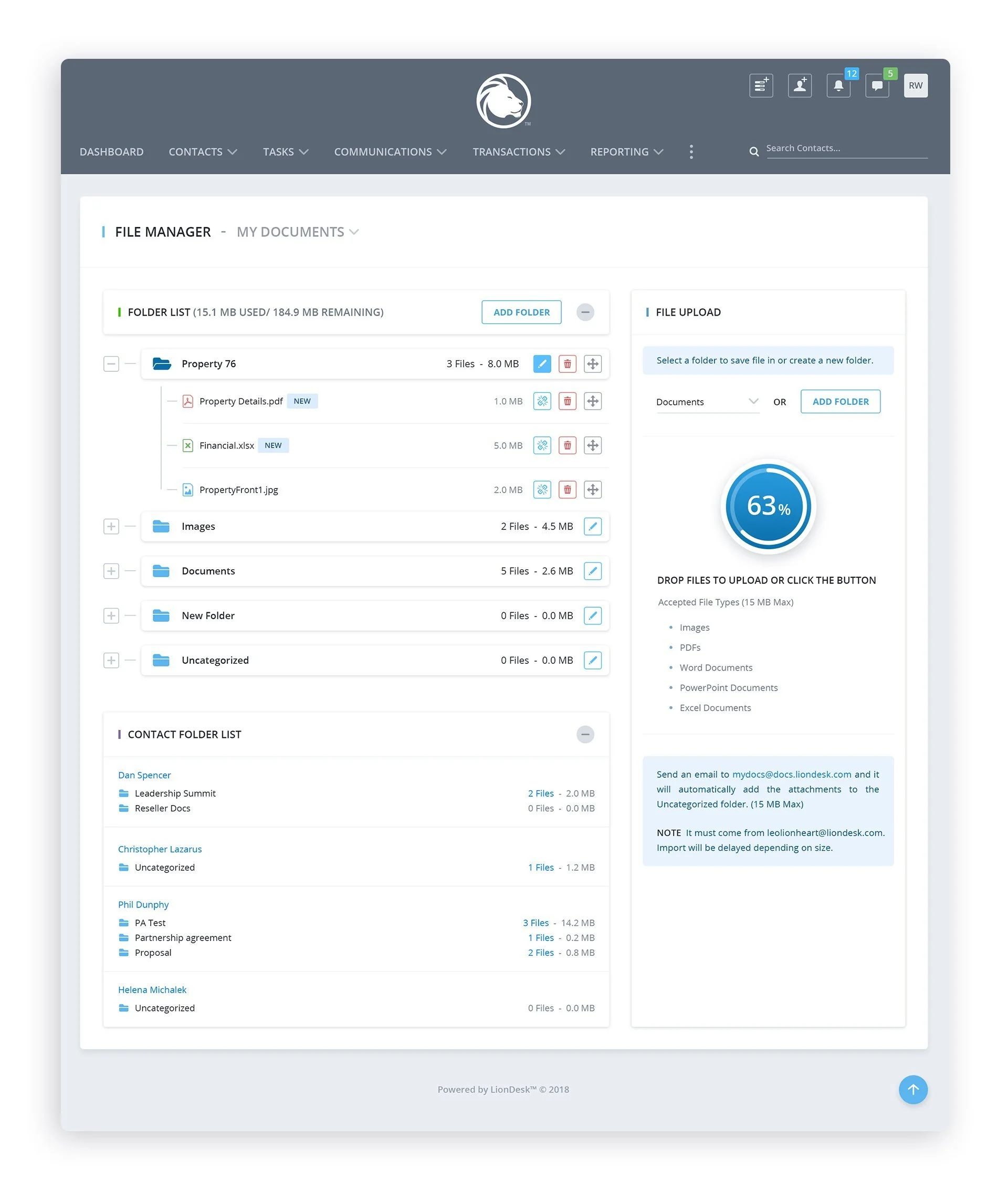Delete the Property 76 folder
The width and height of the screenshot is (1008, 1190).
click(567, 364)
